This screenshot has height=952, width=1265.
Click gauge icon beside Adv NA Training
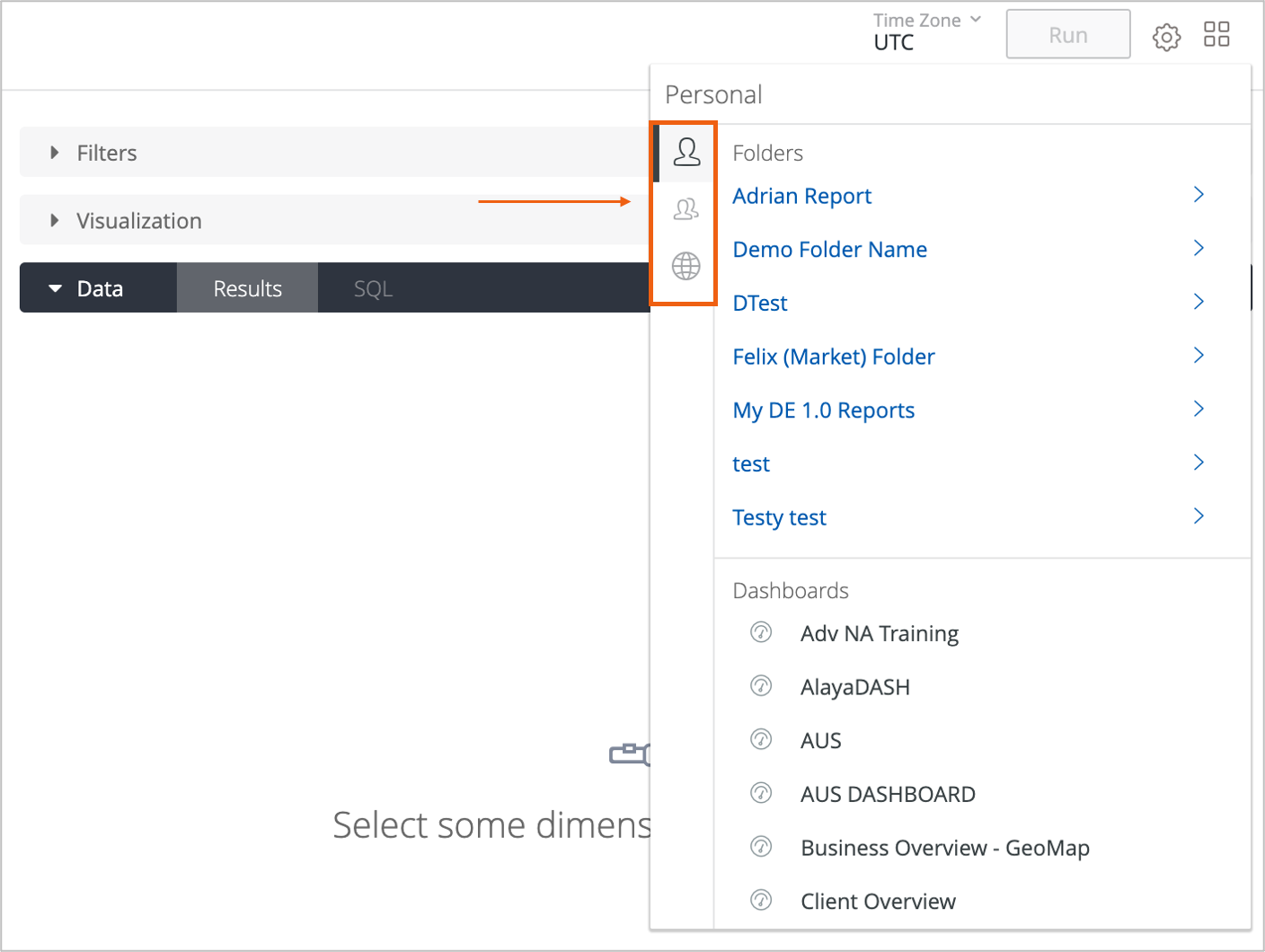761,633
